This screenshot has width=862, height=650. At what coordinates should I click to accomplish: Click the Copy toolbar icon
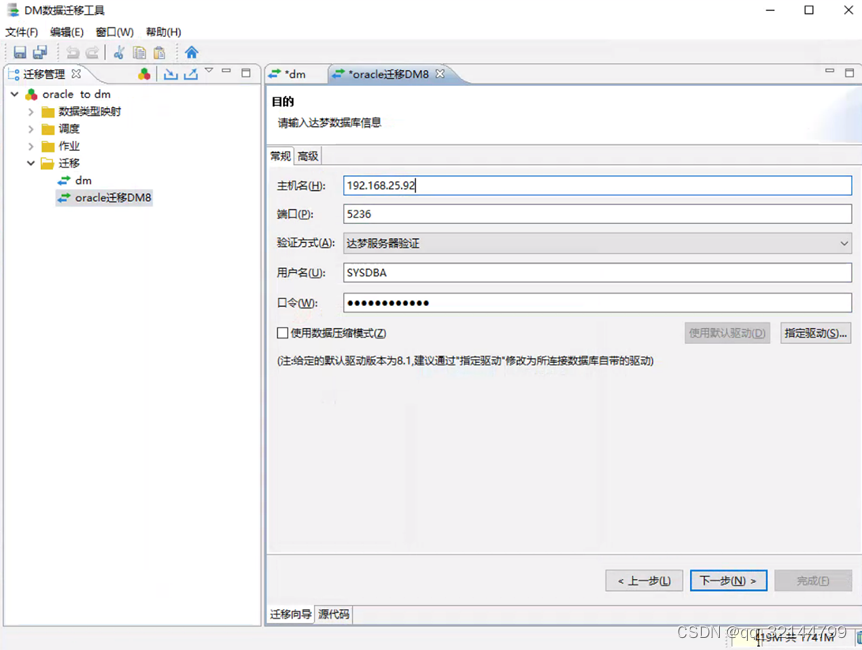(140, 52)
